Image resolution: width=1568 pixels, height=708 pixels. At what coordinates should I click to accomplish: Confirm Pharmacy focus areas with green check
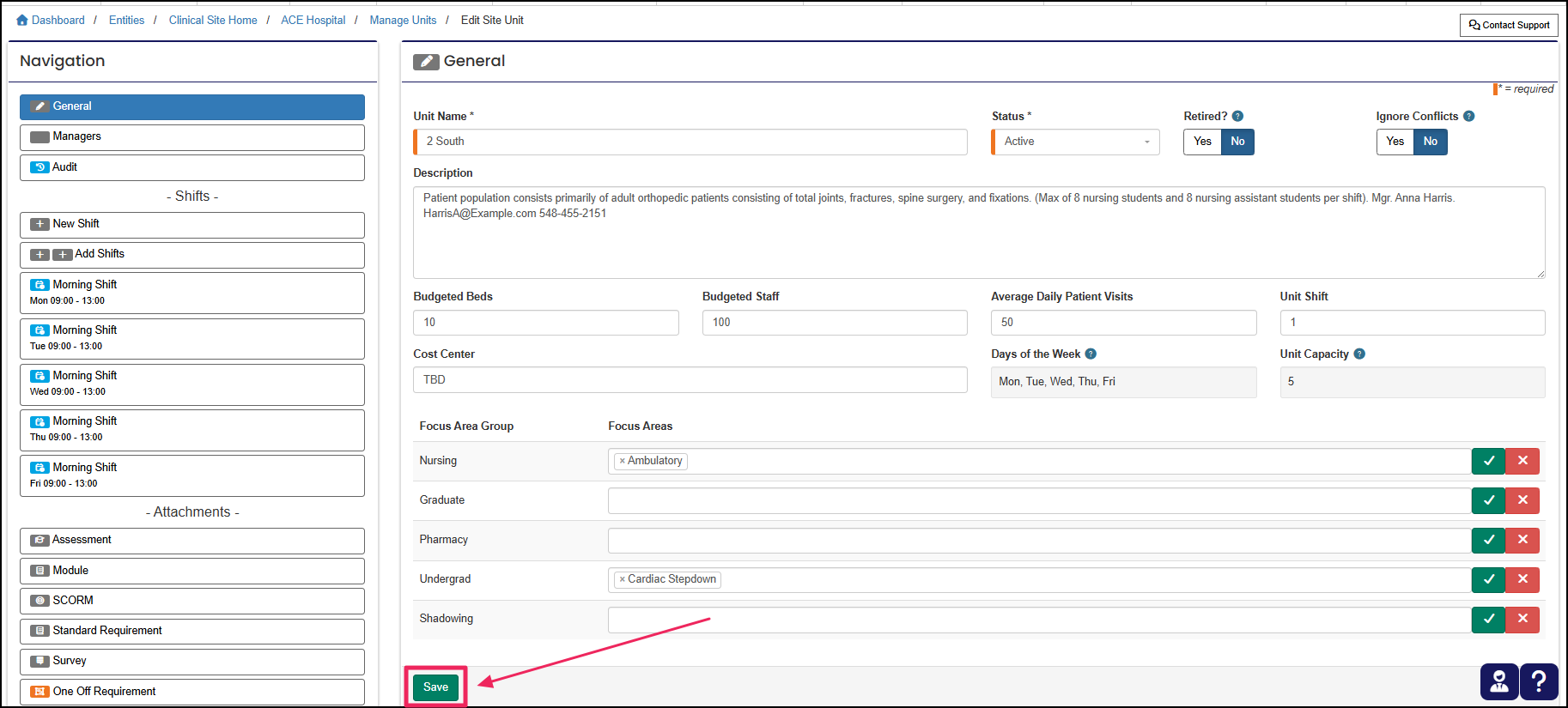(x=1488, y=540)
